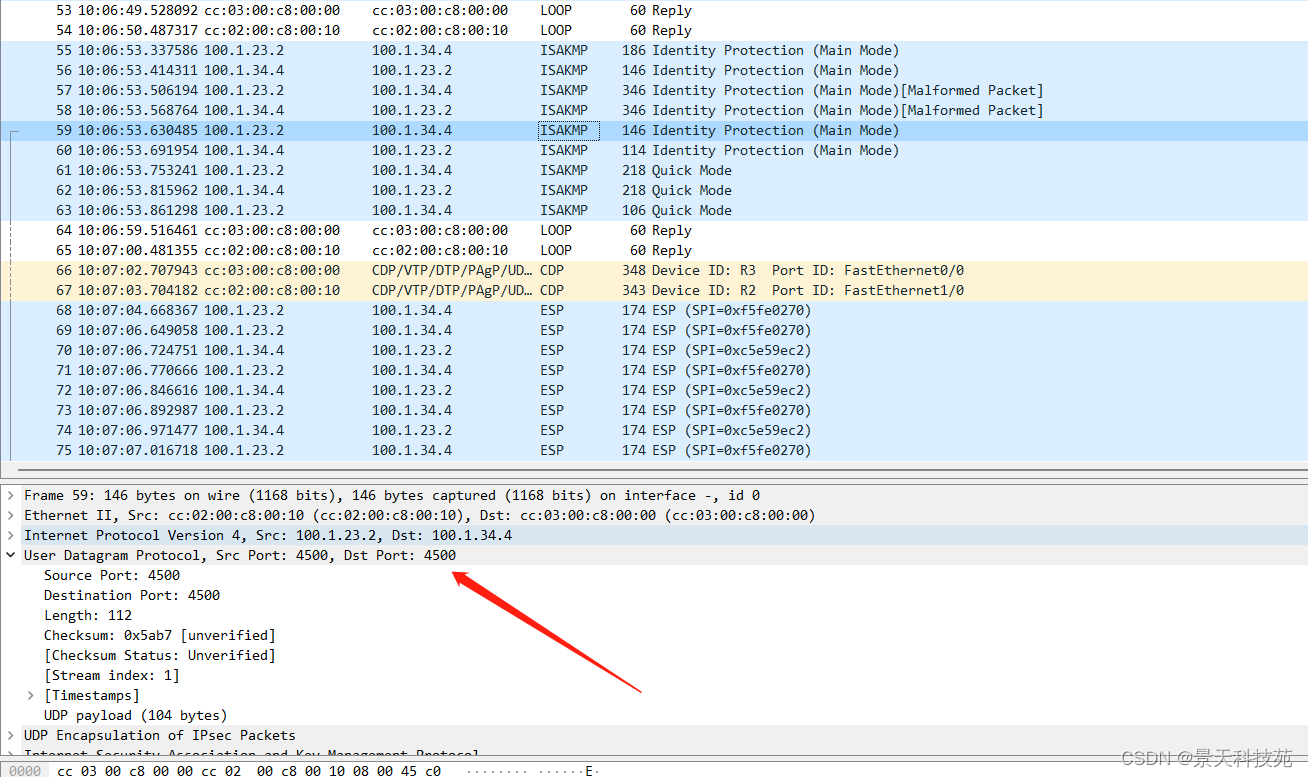The width and height of the screenshot is (1308, 777).
Task: Click Source Port: 4500 field
Action: click(112, 575)
